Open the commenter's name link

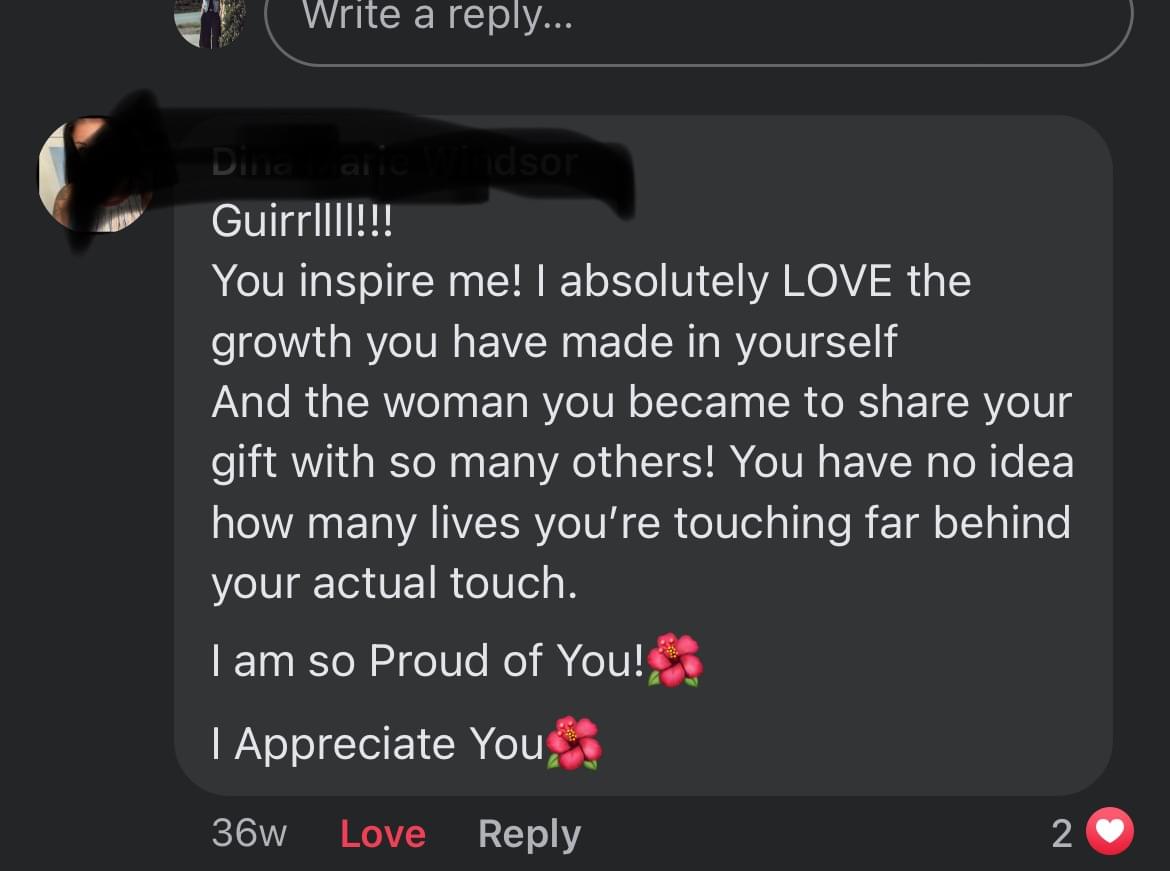pos(395,163)
